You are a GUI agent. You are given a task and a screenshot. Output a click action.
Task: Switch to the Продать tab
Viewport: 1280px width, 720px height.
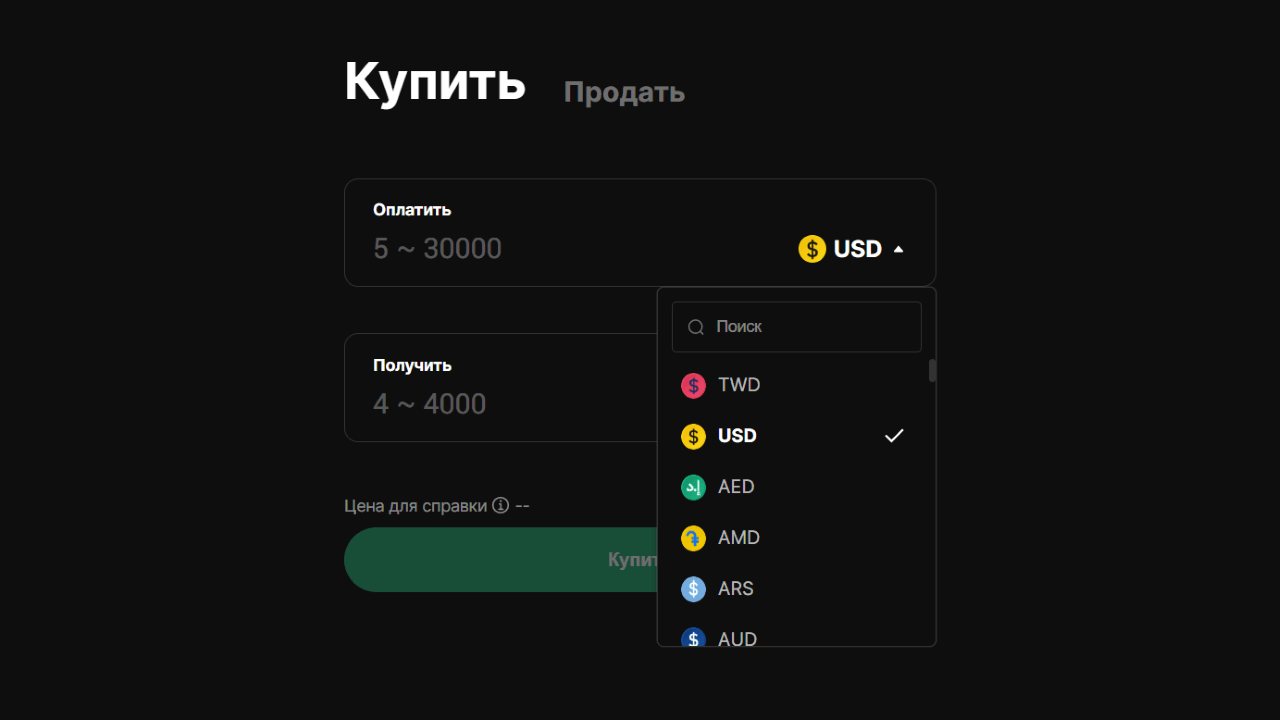pyautogui.click(x=624, y=92)
